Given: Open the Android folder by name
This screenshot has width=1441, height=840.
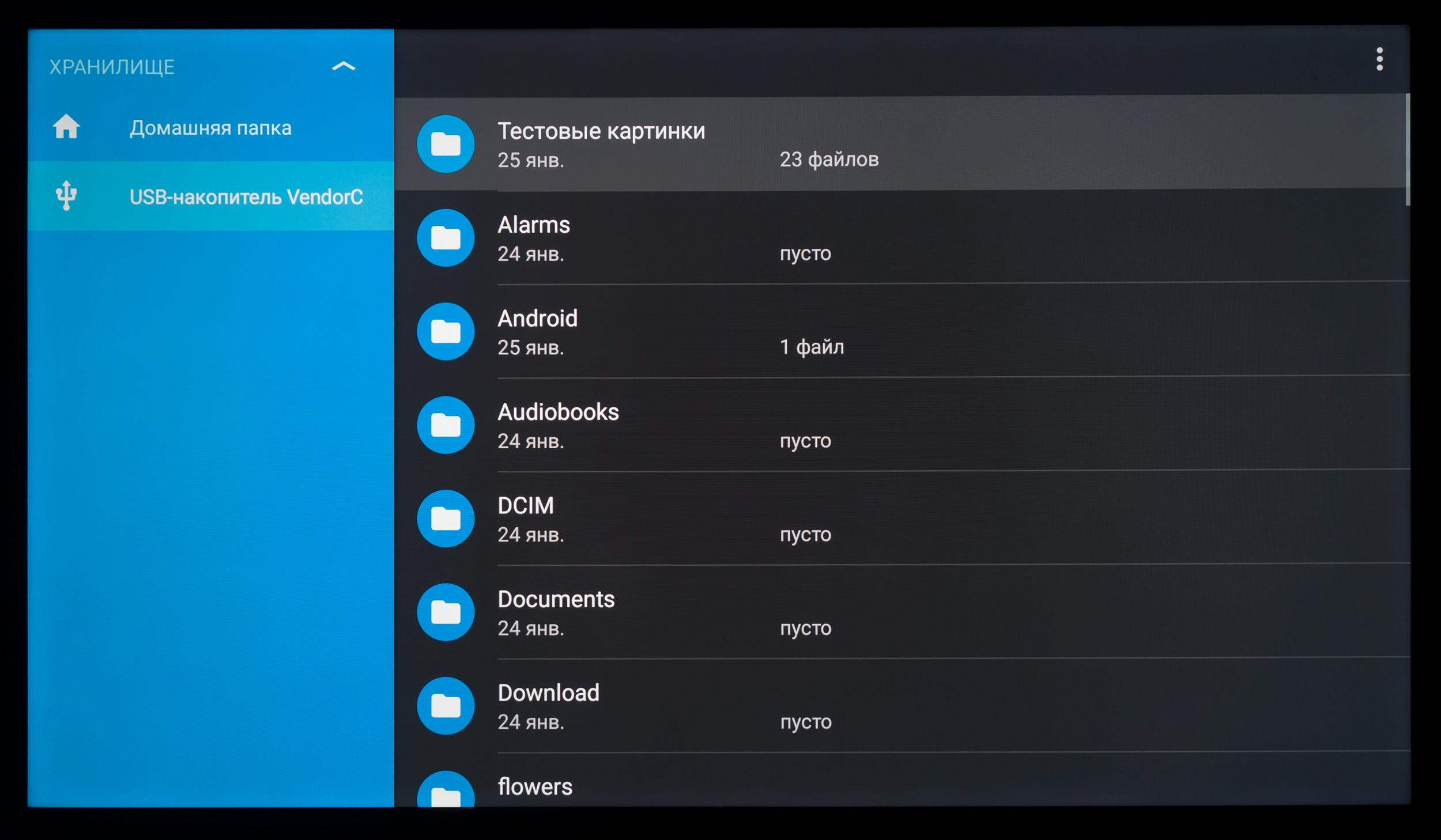Looking at the screenshot, I should [x=537, y=319].
